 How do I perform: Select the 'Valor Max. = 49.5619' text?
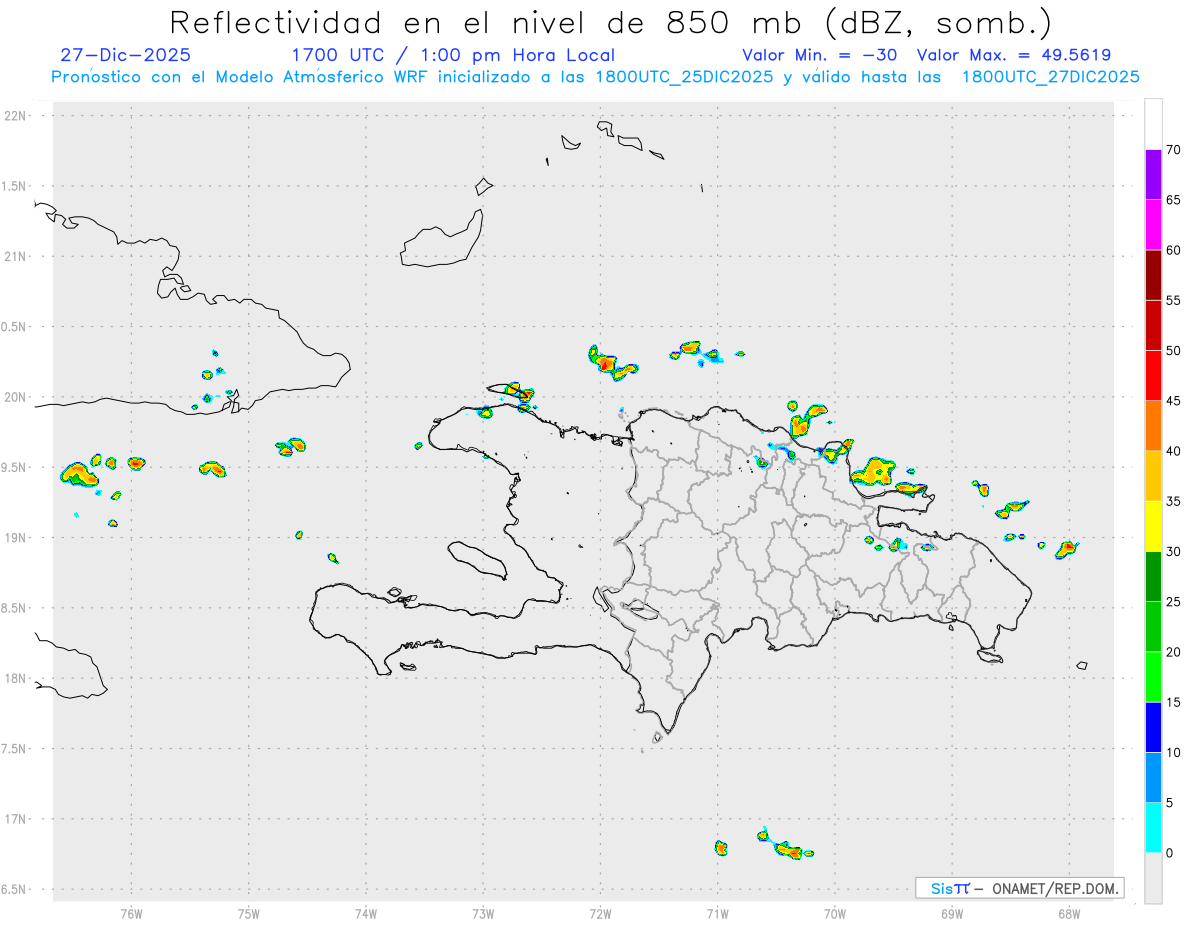(1014, 55)
